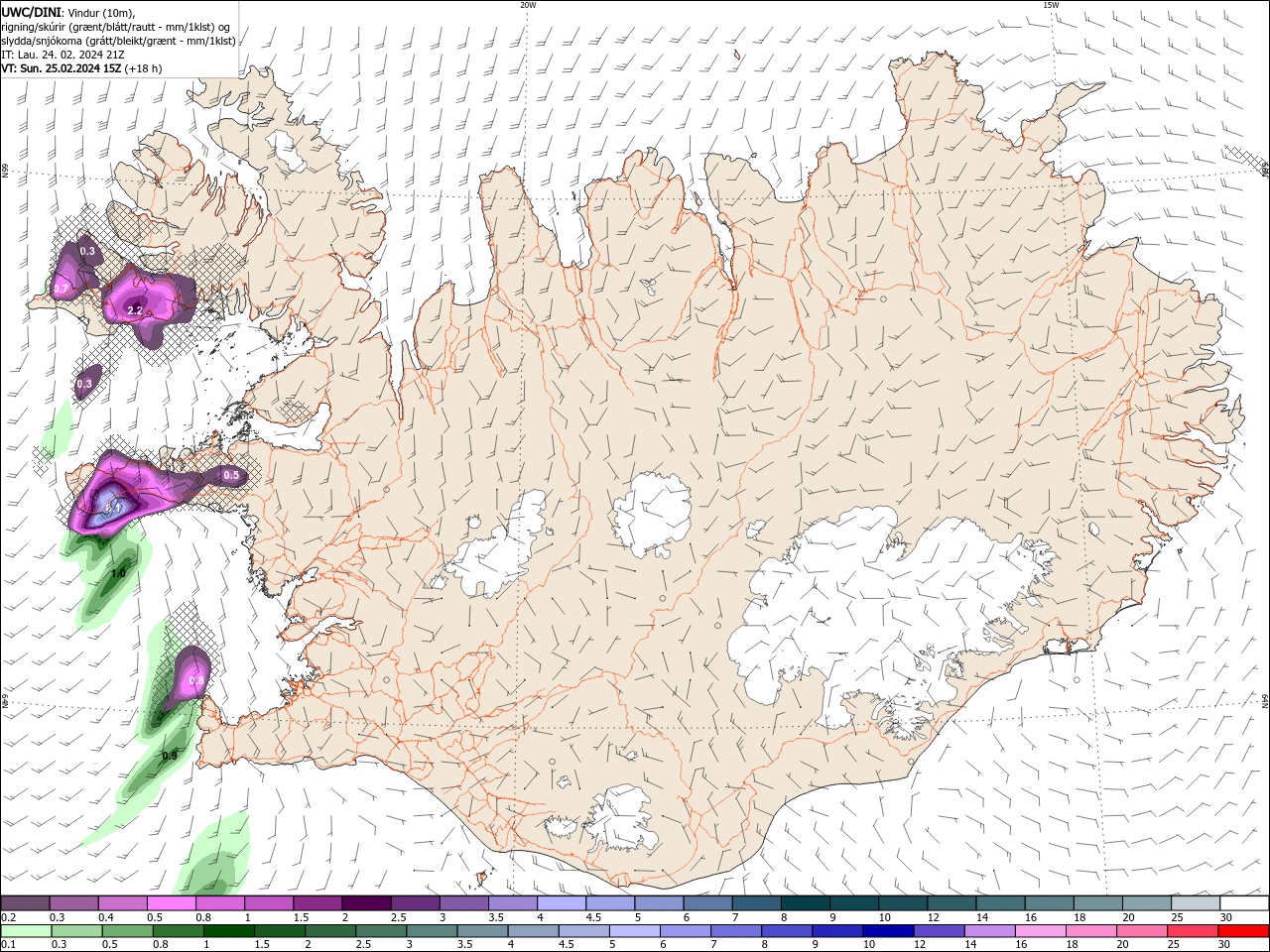The width and height of the screenshot is (1270, 952).
Task: Select the green rain swatch above 0.5
Action: [127, 931]
